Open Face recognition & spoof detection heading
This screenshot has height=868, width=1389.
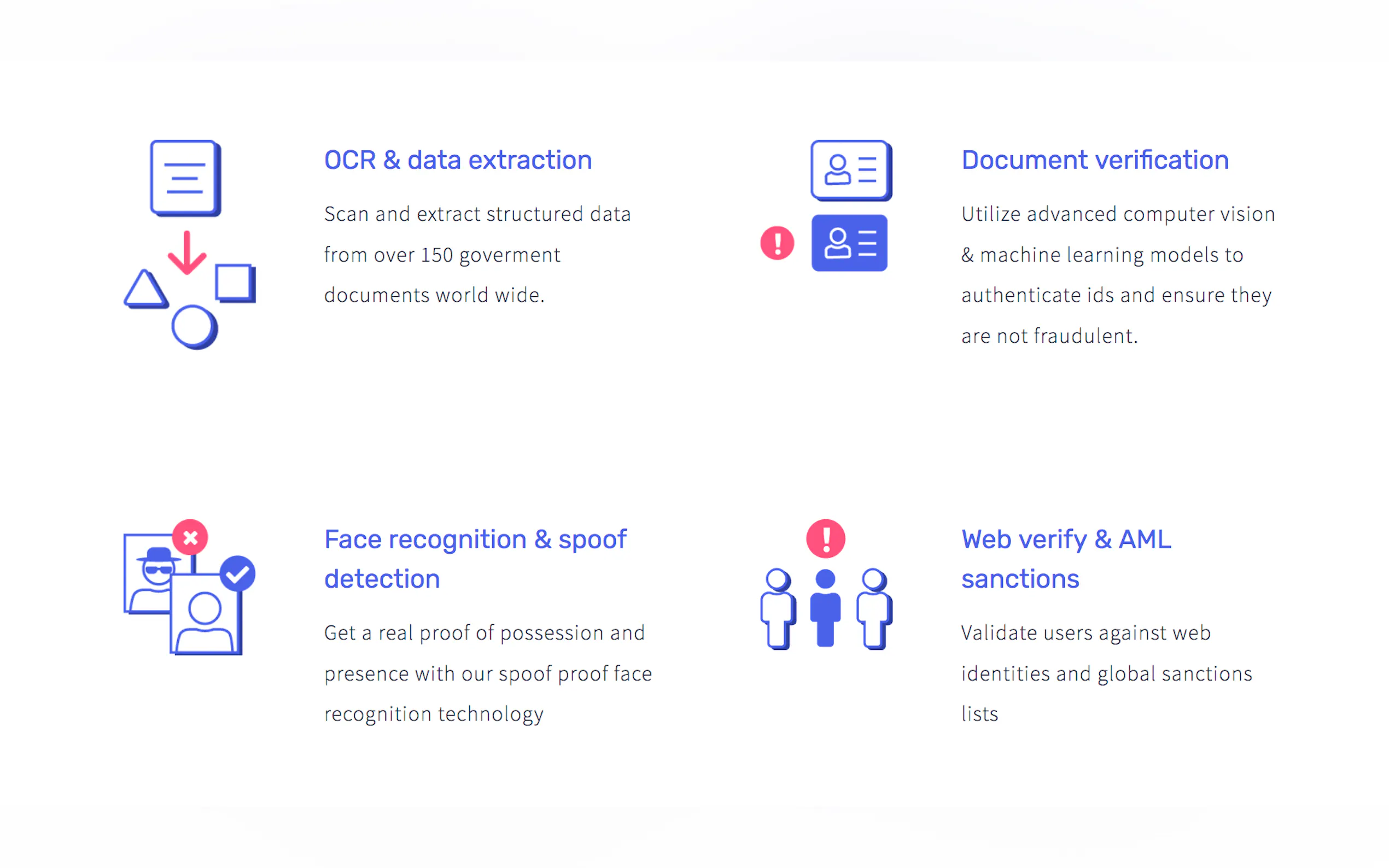pos(474,559)
